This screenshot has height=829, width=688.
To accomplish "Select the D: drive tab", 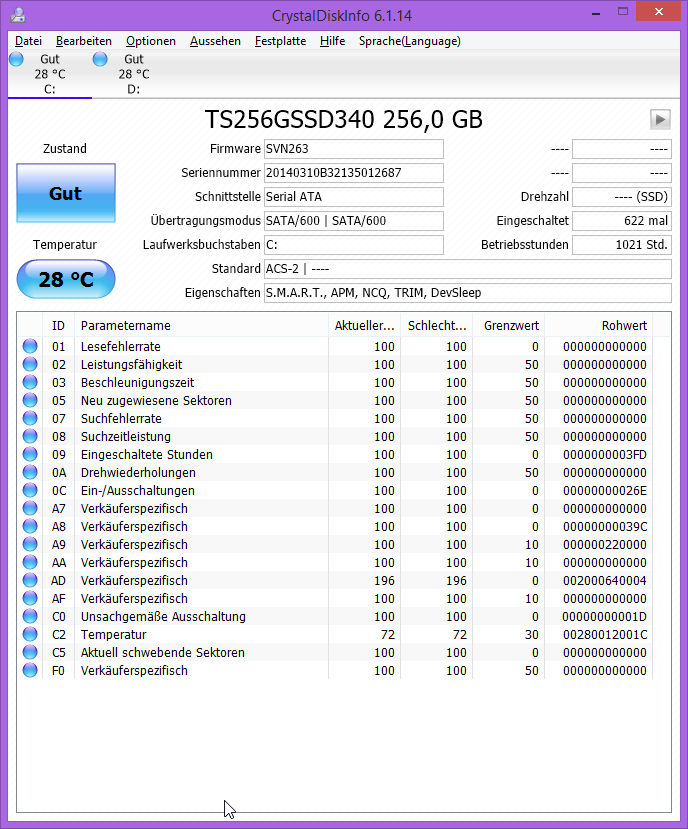I will (x=133, y=74).
